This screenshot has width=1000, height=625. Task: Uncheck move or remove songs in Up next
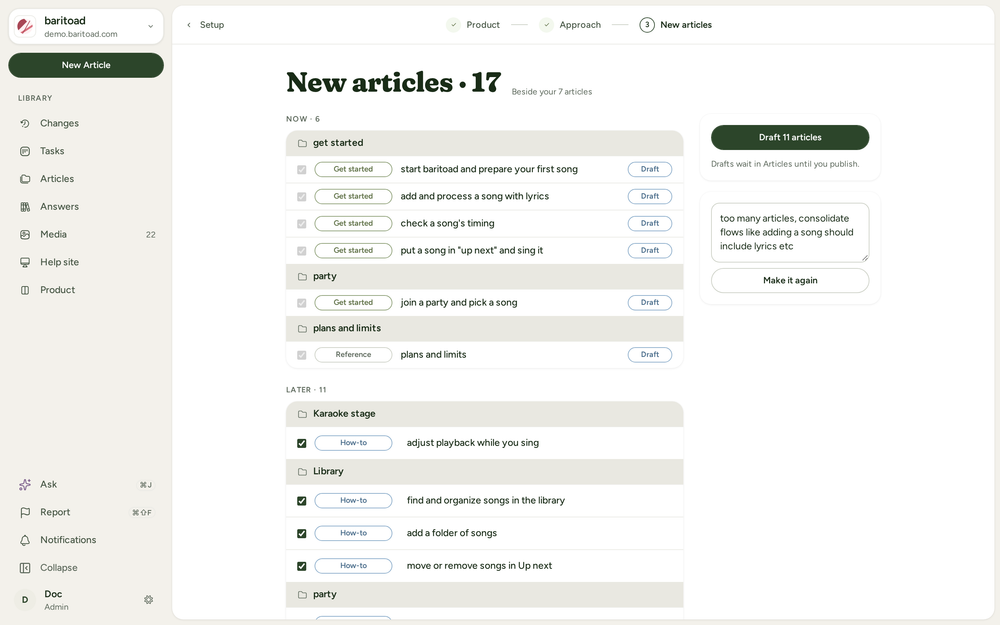302,566
